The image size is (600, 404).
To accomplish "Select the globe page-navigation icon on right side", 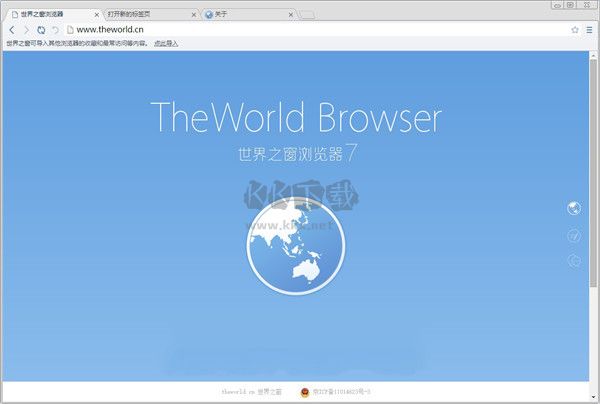I will coord(574,208).
